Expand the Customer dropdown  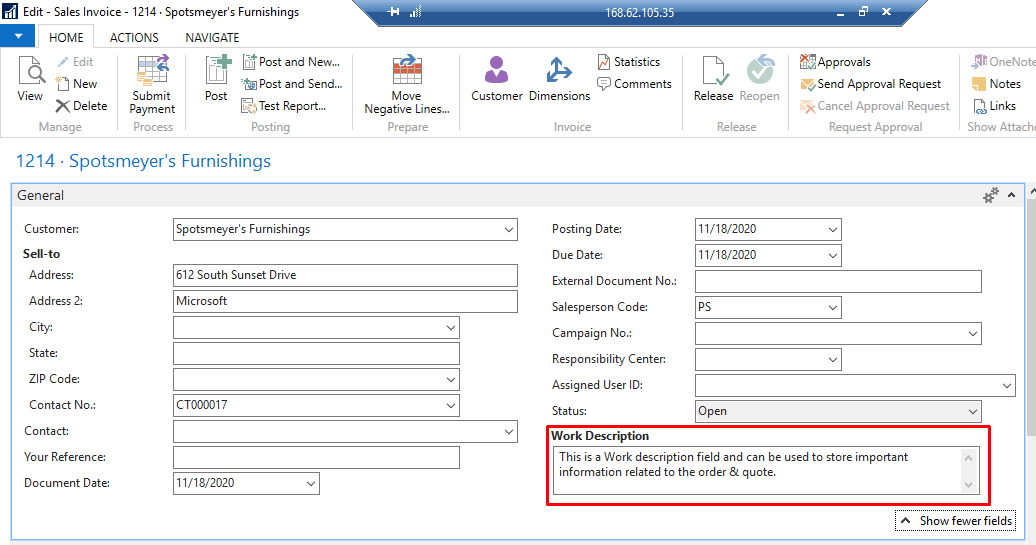[x=509, y=230]
